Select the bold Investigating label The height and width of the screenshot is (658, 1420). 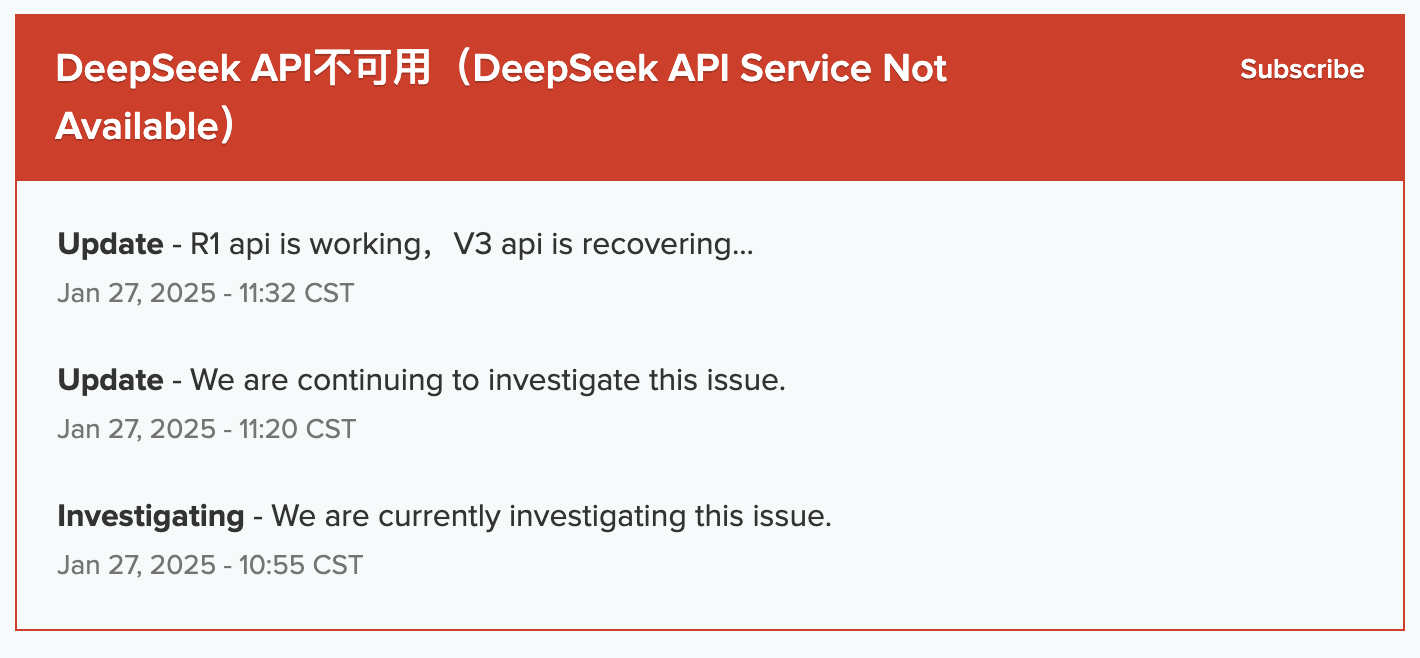point(150,516)
